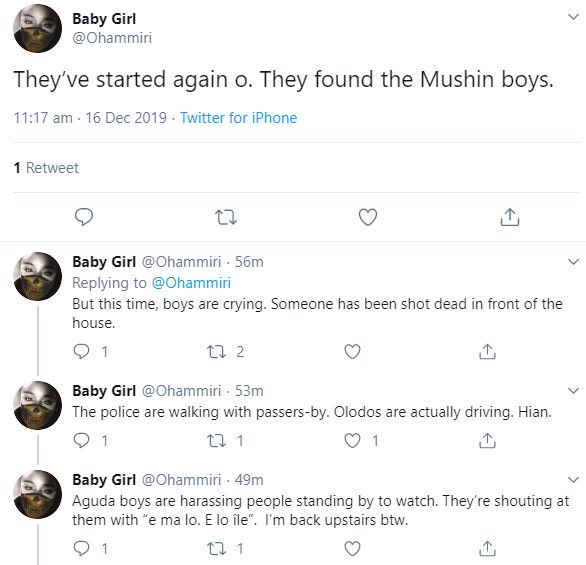Open Baby Girl's profile picture on main tweet

pos(37,28)
